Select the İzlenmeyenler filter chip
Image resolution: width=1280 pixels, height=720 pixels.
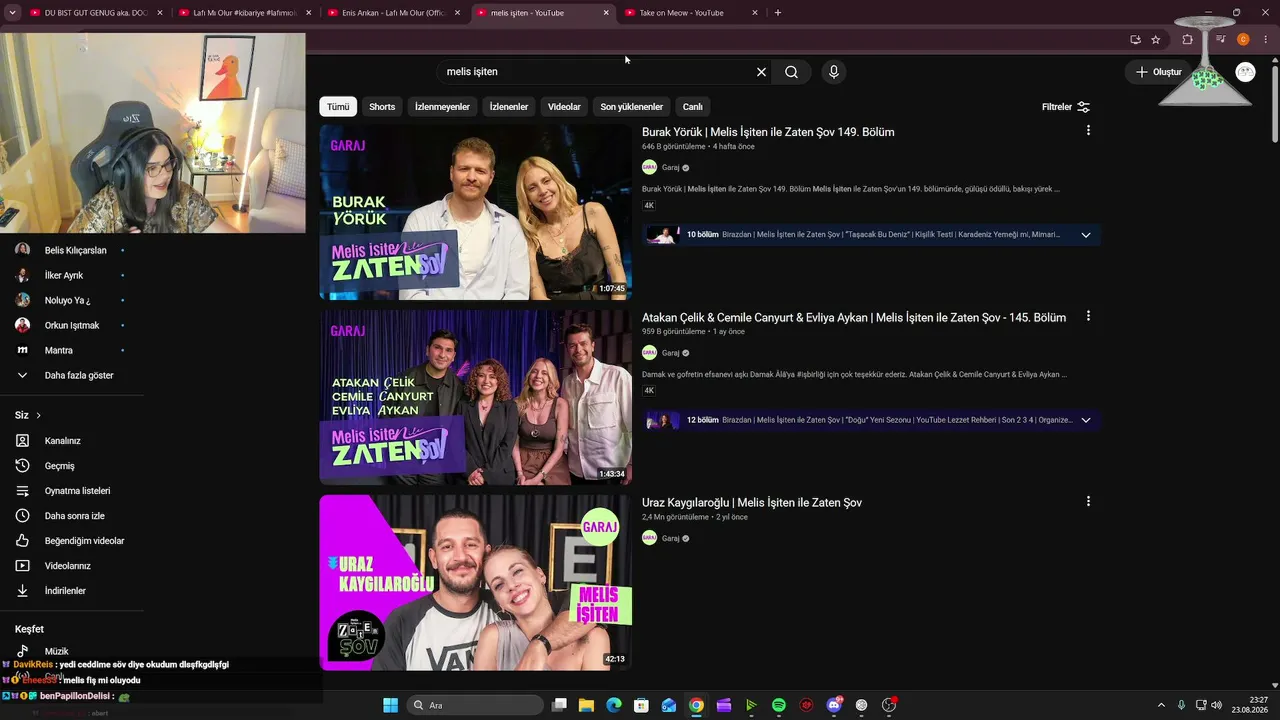(442, 107)
